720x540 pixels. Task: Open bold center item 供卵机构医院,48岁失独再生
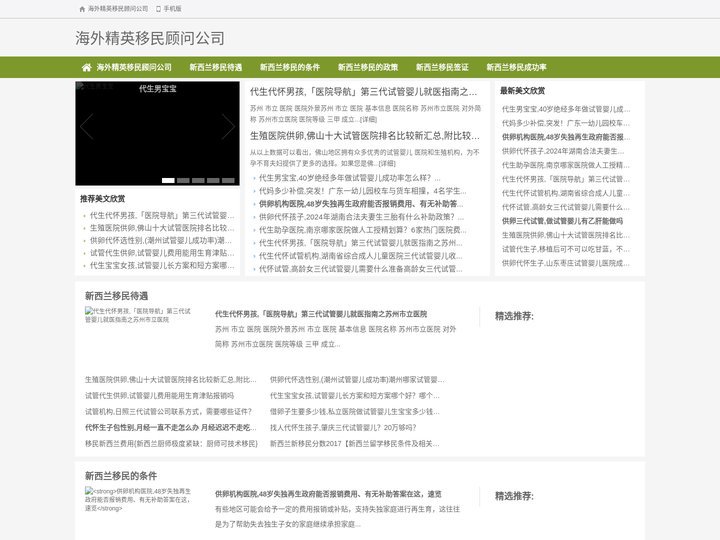pyautogui.click(x=361, y=204)
